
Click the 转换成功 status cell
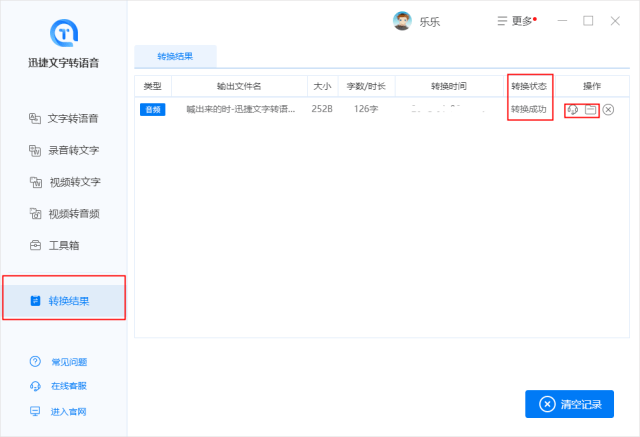coord(529,109)
